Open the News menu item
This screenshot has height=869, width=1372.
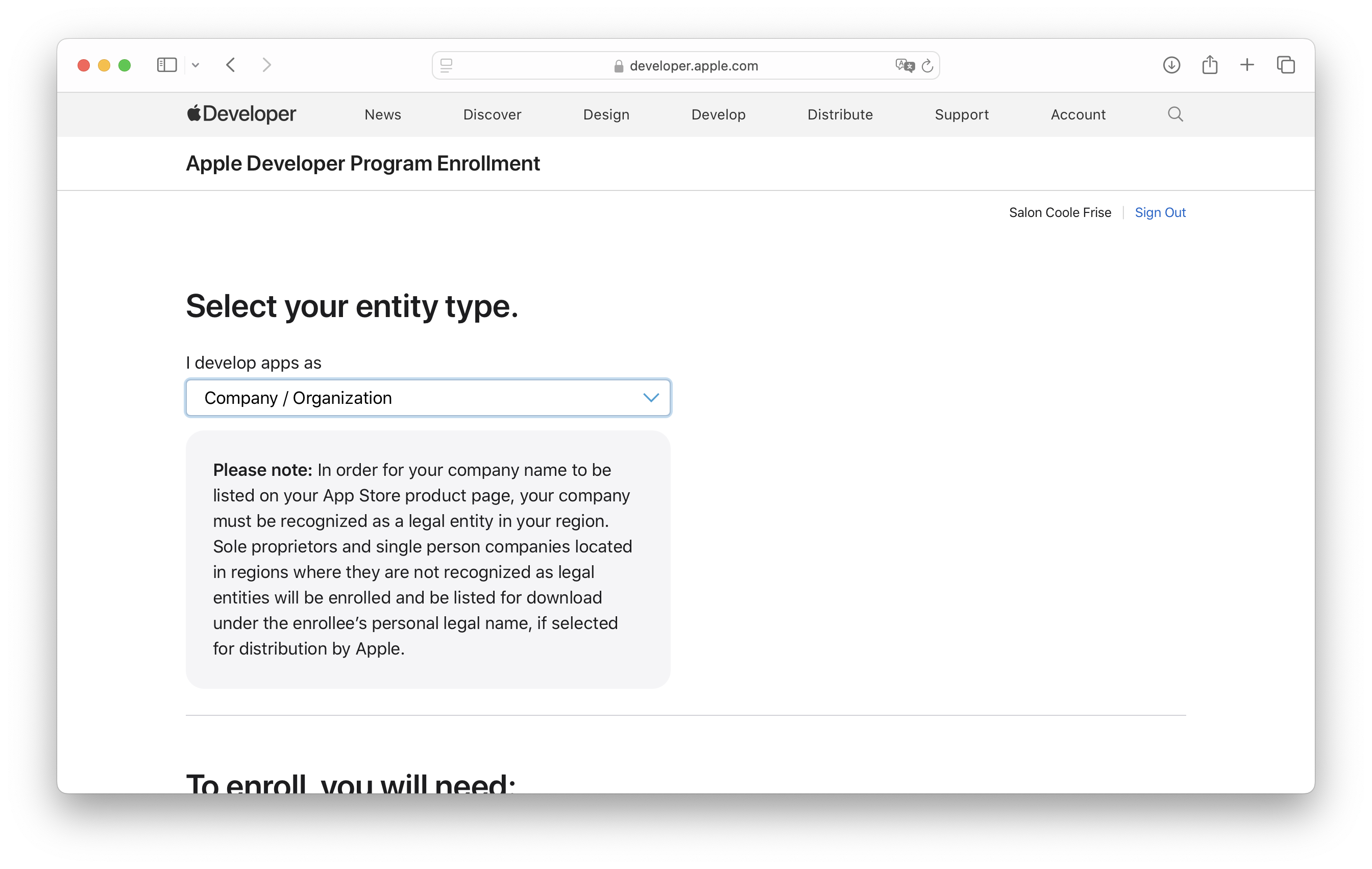pyautogui.click(x=383, y=114)
